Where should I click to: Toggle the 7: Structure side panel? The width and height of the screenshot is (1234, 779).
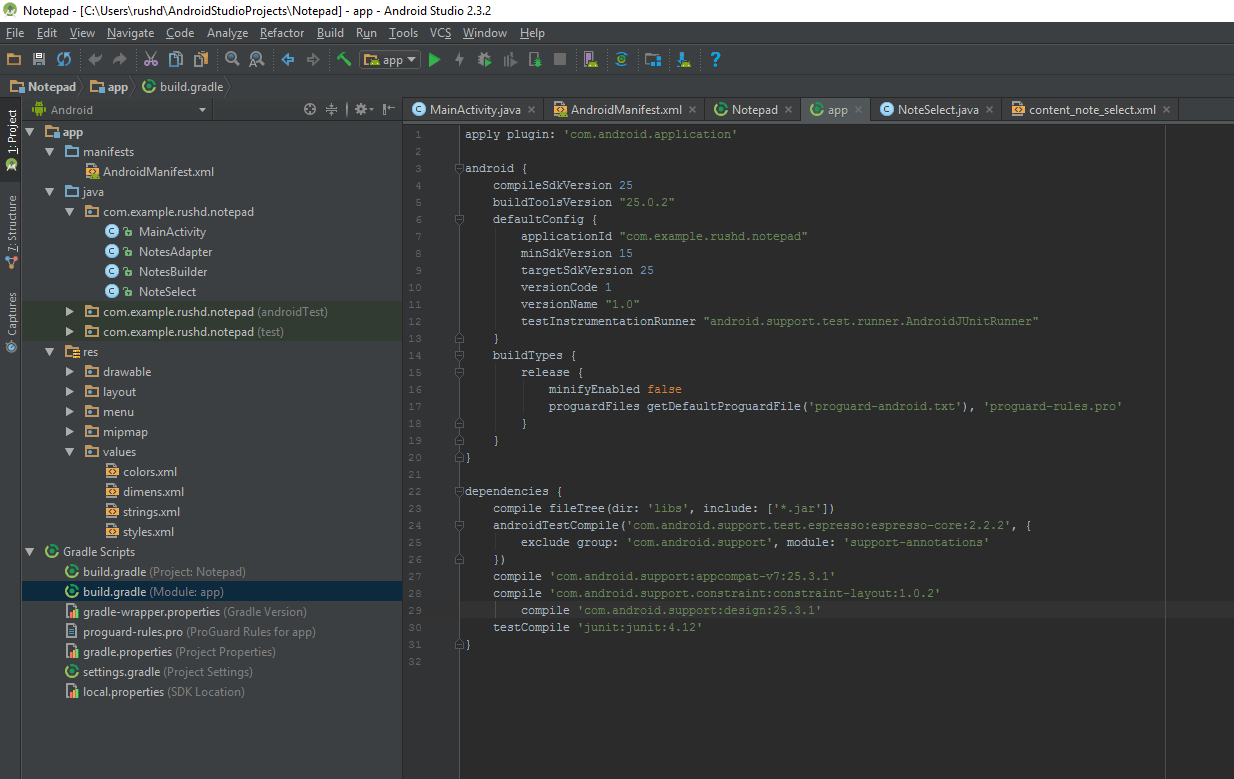(11, 232)
